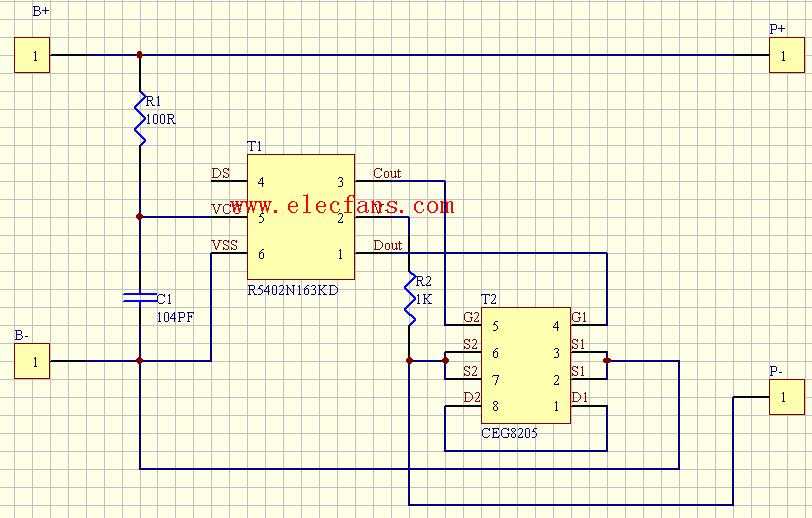Select the B+ connector pad
812x518 pixels.
point(32,55)
